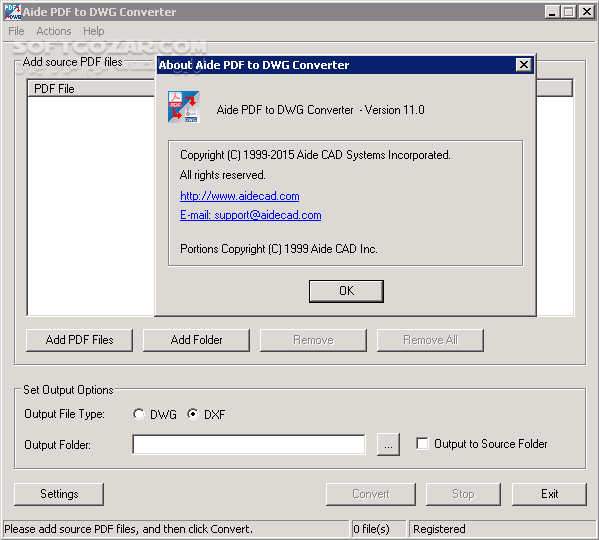Click the support@aidecad.com e-mail link
599x540 pixels.
(x=251, y=215)
